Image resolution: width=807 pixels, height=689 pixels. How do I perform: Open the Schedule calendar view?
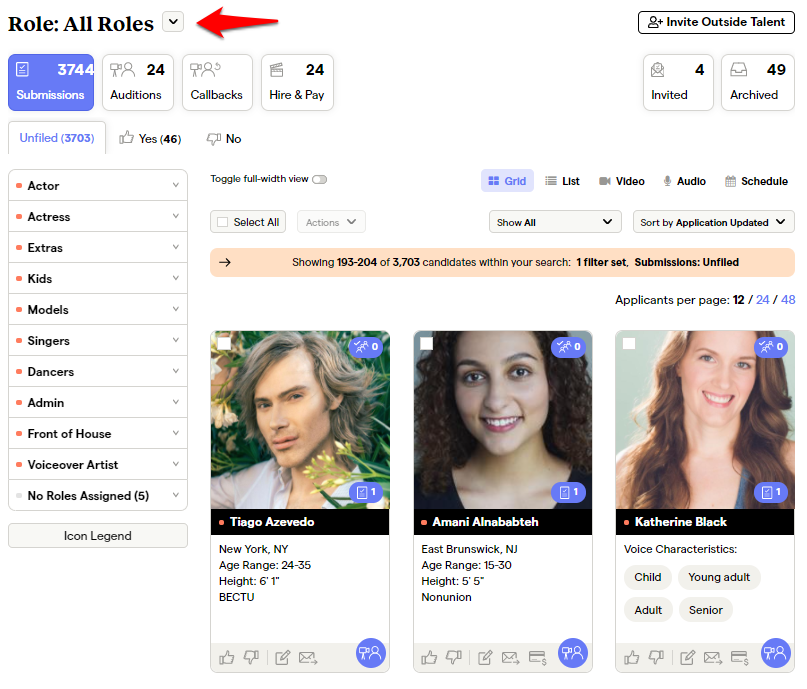(x=756, y=181)
